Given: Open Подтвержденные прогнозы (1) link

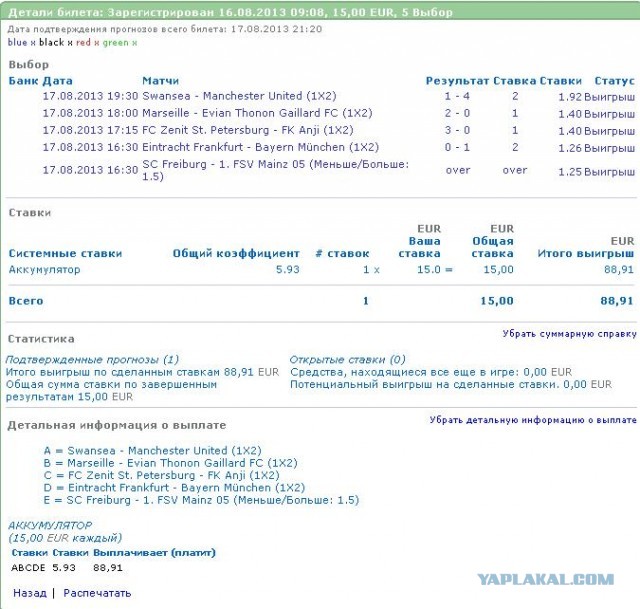Looking at the screenshot, I should pos(92,359).
